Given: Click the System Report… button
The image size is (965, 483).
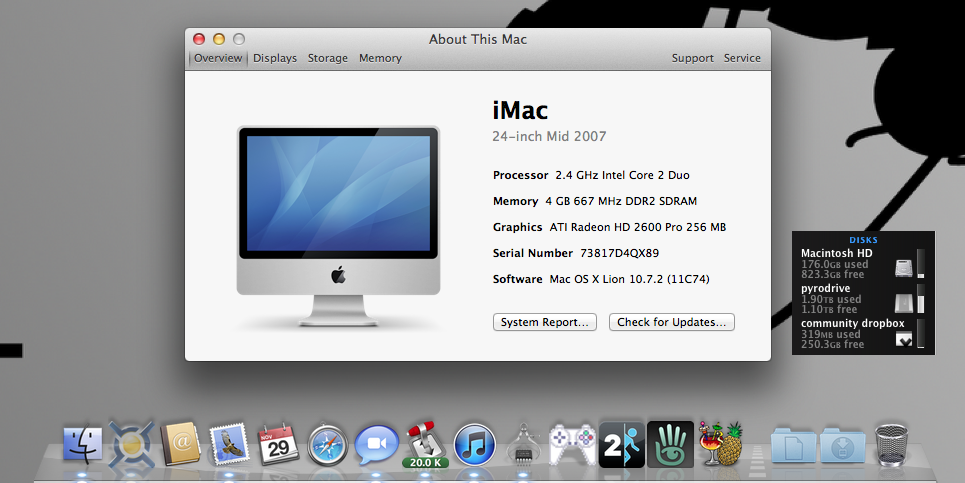Looking at the screenshot, I should (545, 322).
